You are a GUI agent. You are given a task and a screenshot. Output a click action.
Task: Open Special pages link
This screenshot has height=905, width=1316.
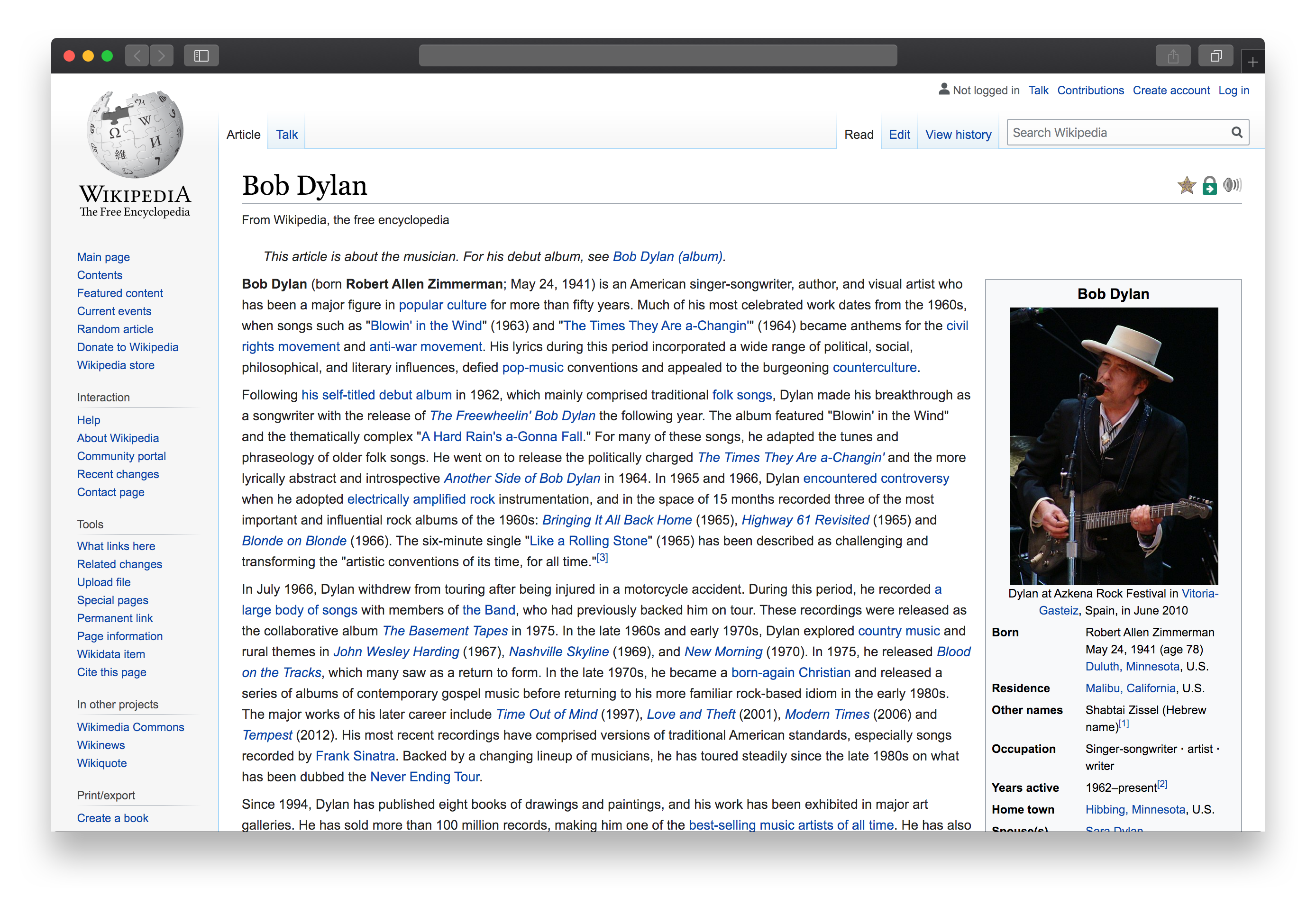coord(113,600)
